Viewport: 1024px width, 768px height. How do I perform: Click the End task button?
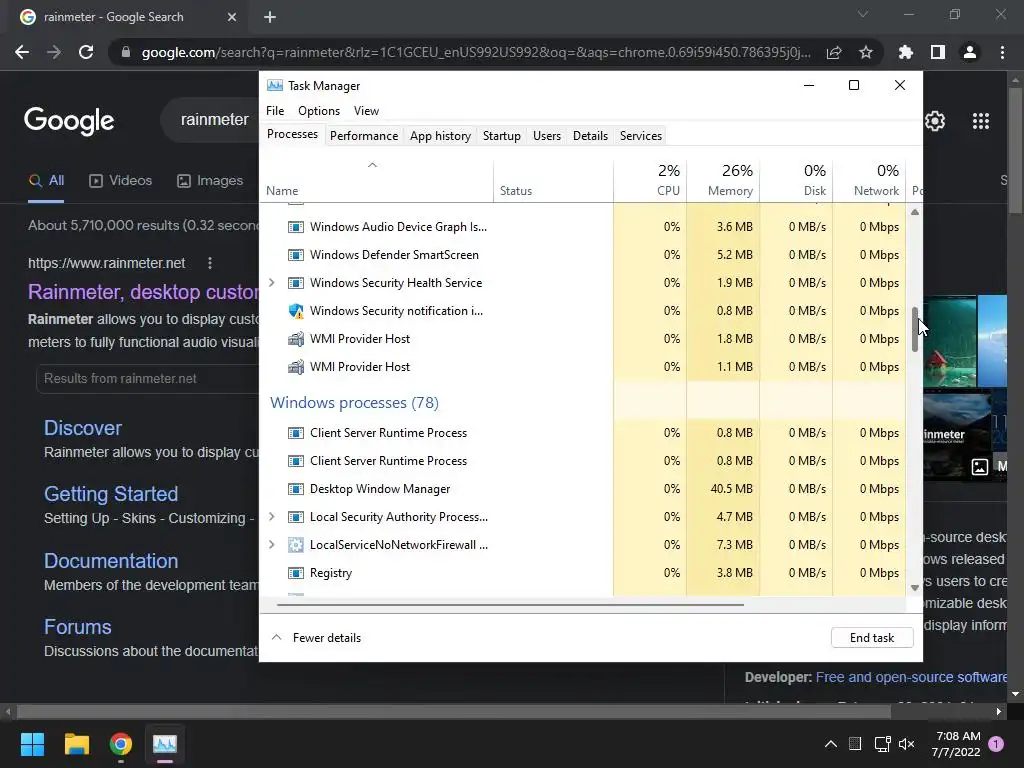click(872, 638)
